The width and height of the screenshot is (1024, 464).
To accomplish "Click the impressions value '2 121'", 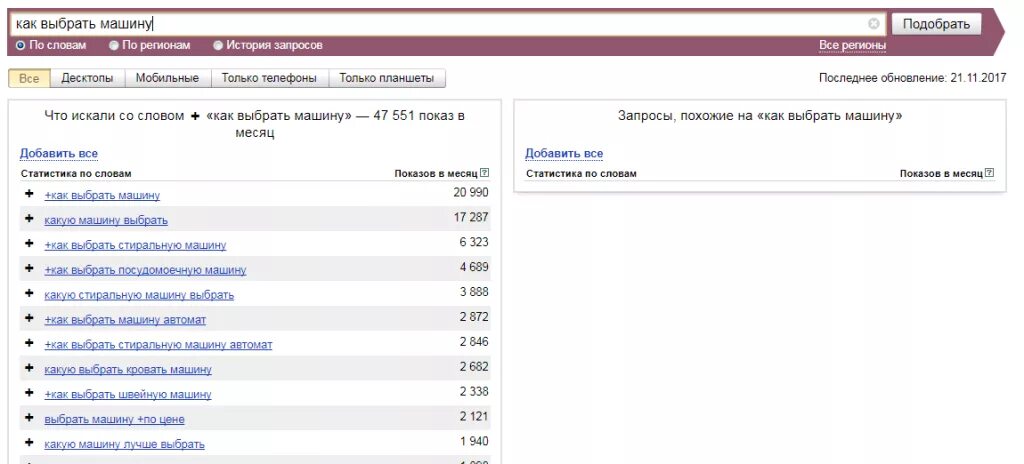I will pos(474,416).
